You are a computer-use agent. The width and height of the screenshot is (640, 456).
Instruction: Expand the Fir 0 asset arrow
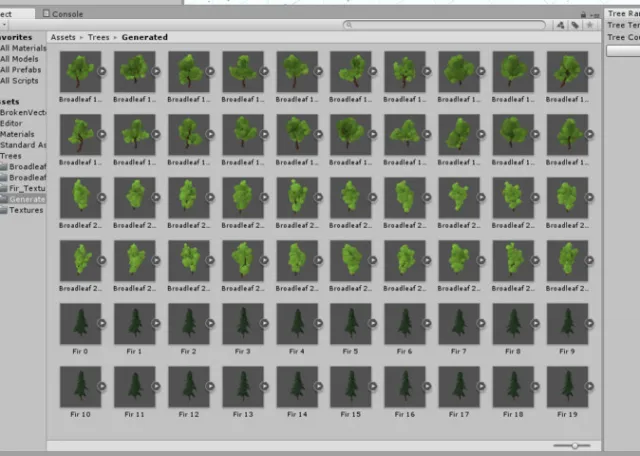(102, 323)
